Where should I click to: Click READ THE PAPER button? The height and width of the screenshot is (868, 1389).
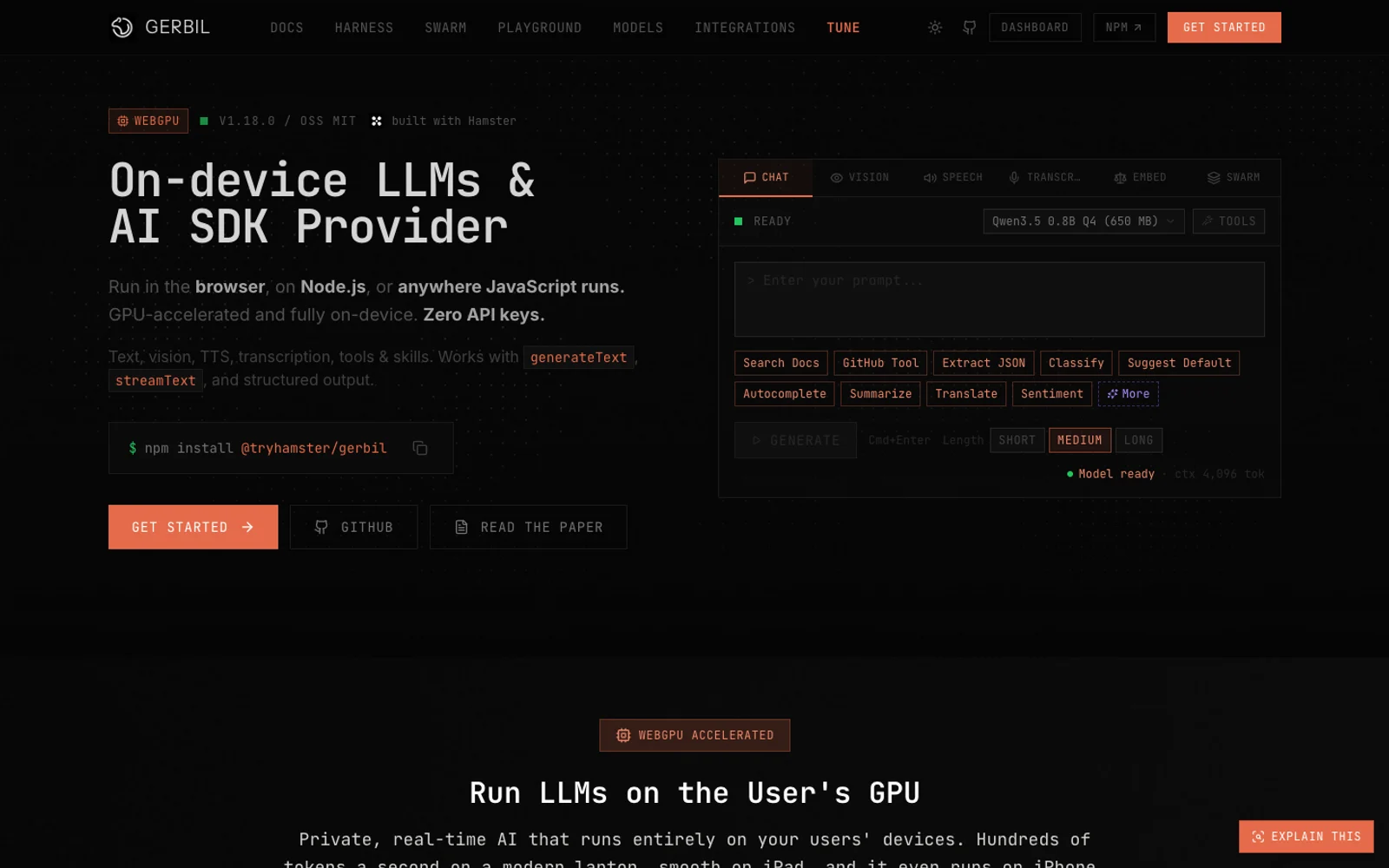click(528, 527)
